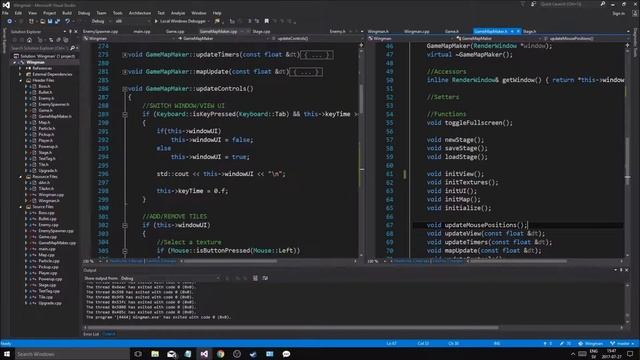Open Task View from taskbar
640x360 pixels.
click(x=138, y=354)
